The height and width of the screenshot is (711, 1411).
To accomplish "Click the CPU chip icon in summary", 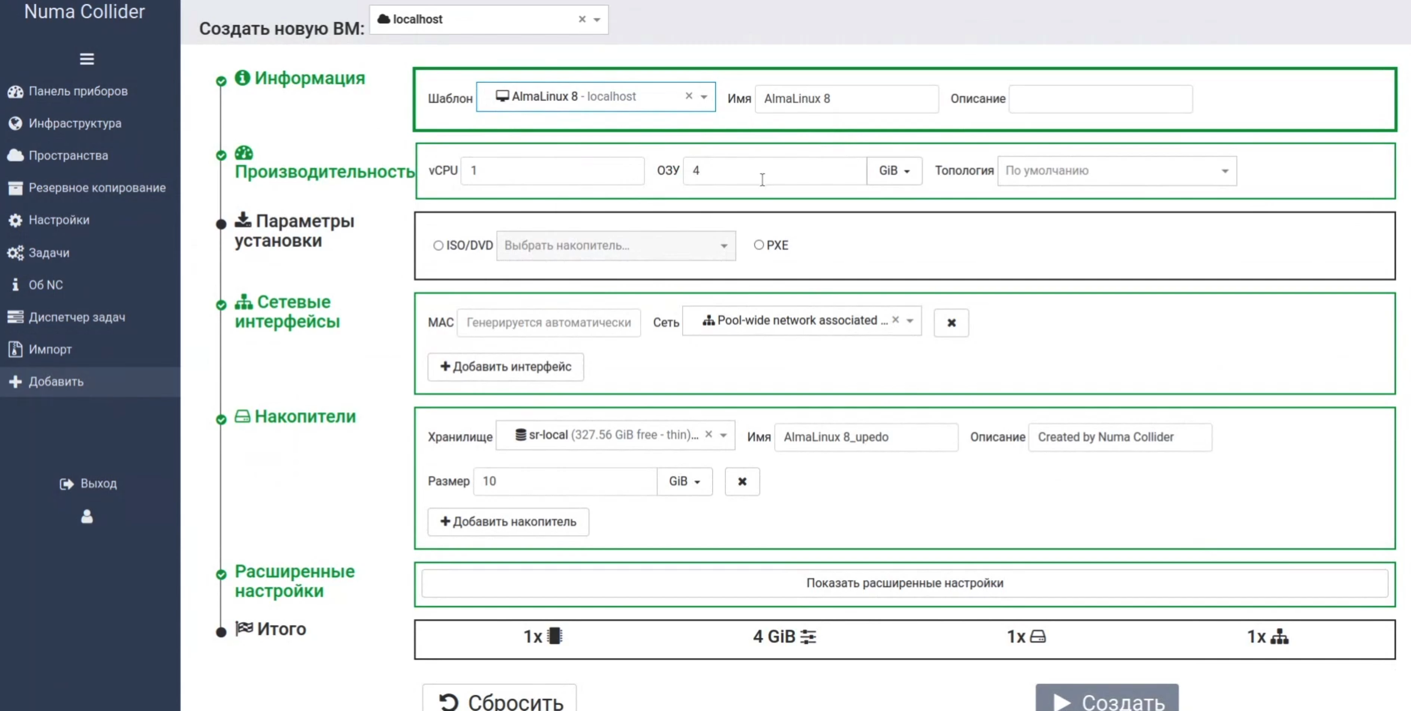I will (x=555, y=636).
